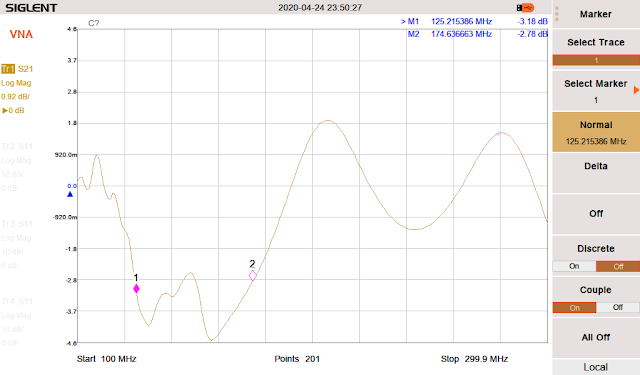Image resolution: width=640 pixels, height=375 pixels.
Task: Enable Couple On option
Action: pyautogui.click(x=574, y=308)
